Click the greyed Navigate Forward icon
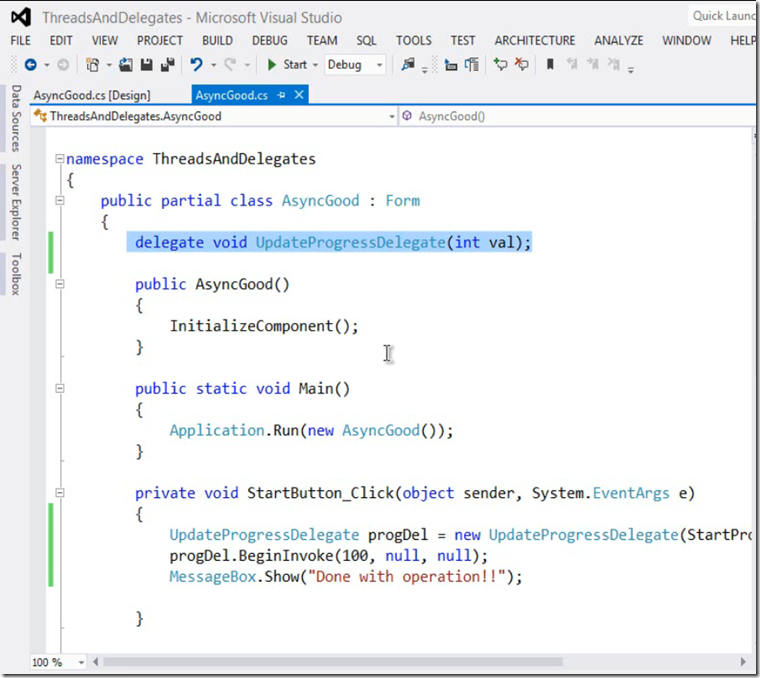This screenshot has width=760, height=678. 63,64
